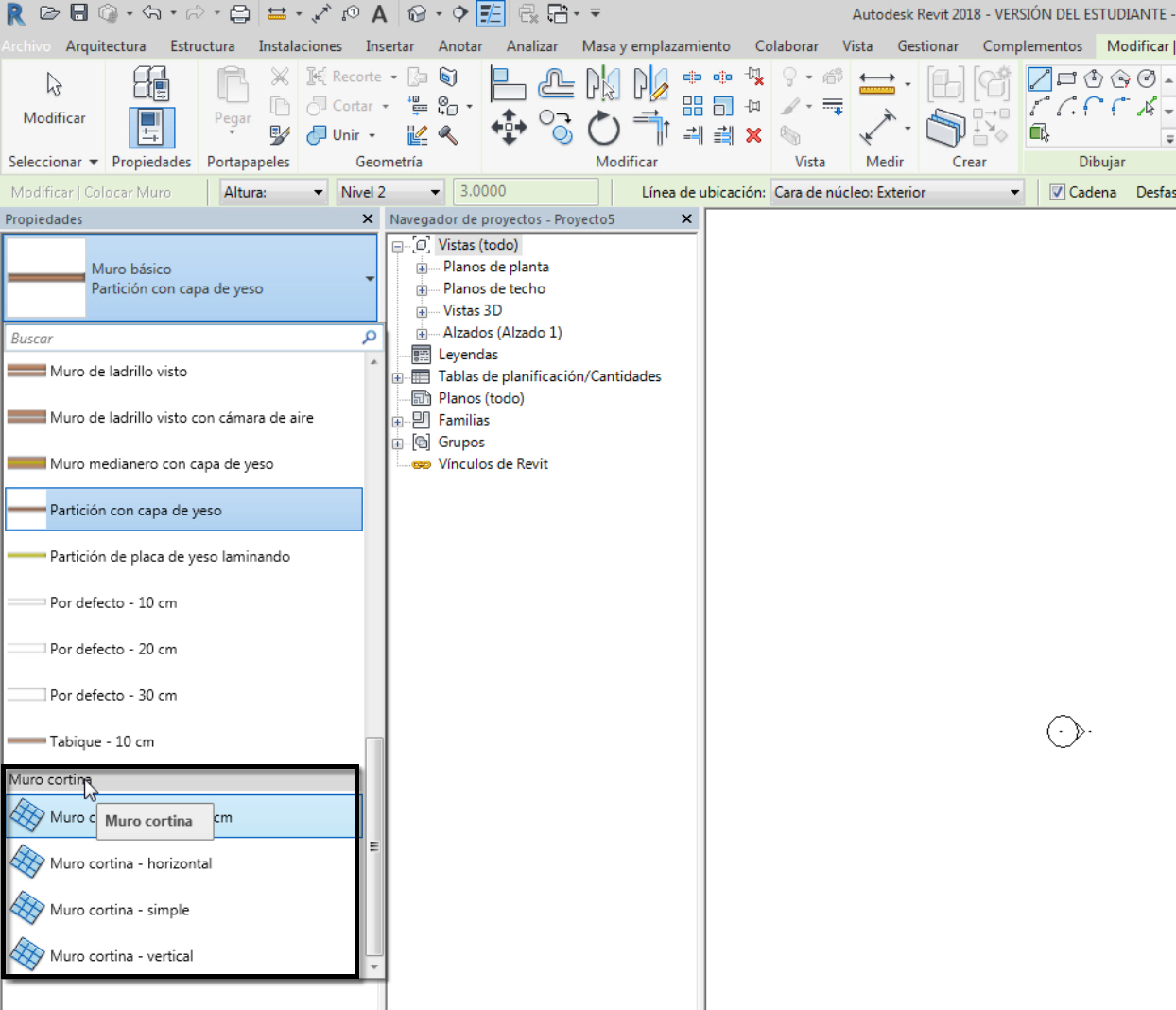The image size is (1176, 1010).
Task: Select the Line draw tool
Action: click(1039, 78)
